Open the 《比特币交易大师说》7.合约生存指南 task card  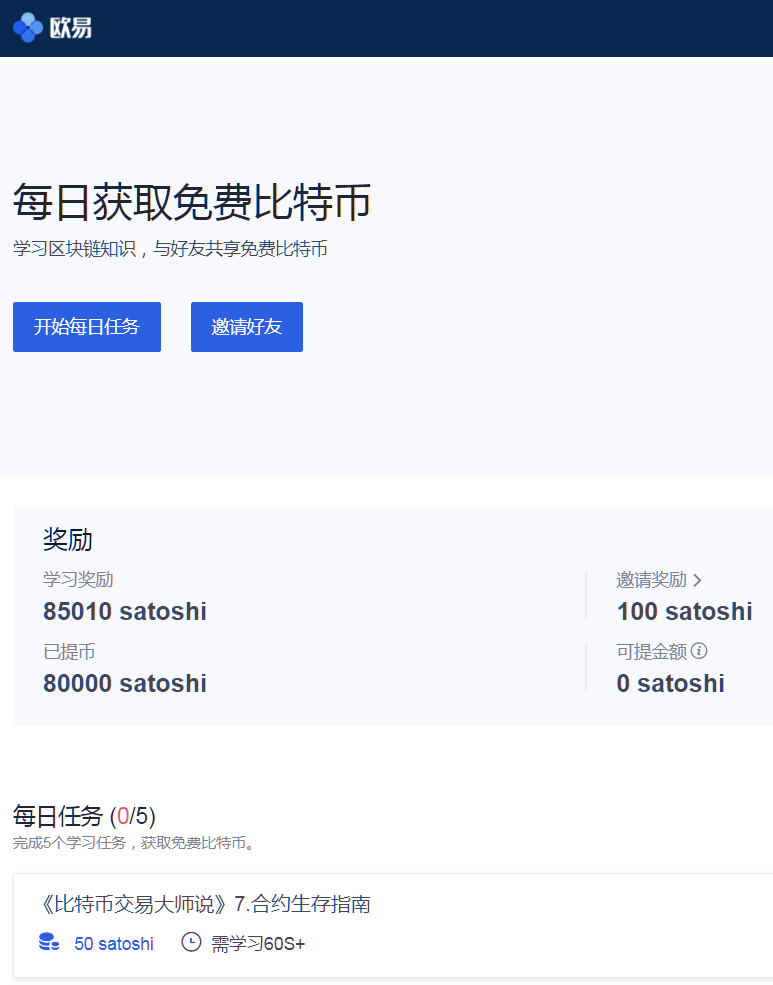(393, 925)
